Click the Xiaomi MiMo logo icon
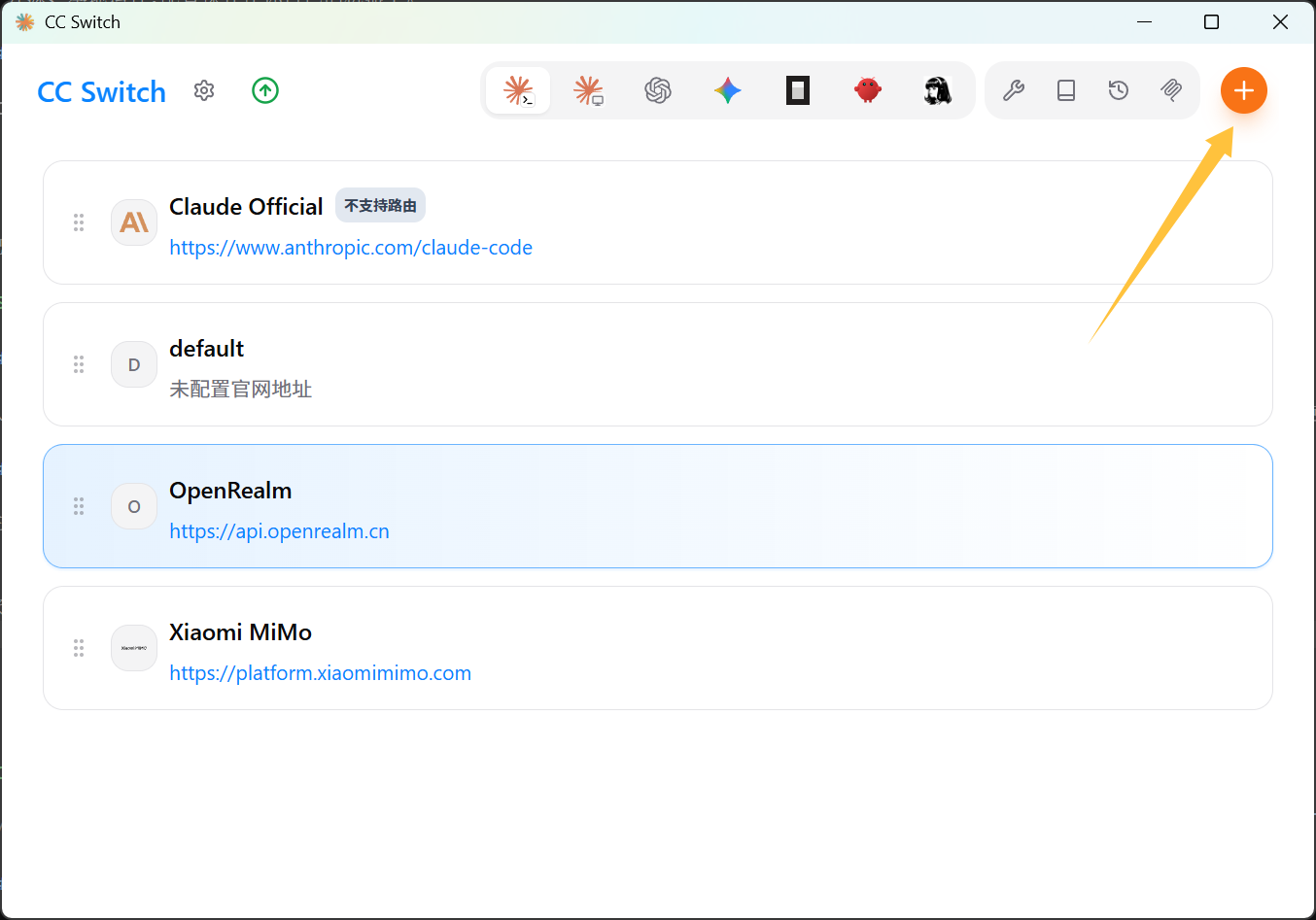This screenshot has width=1316, height=920. click(134, 648)
